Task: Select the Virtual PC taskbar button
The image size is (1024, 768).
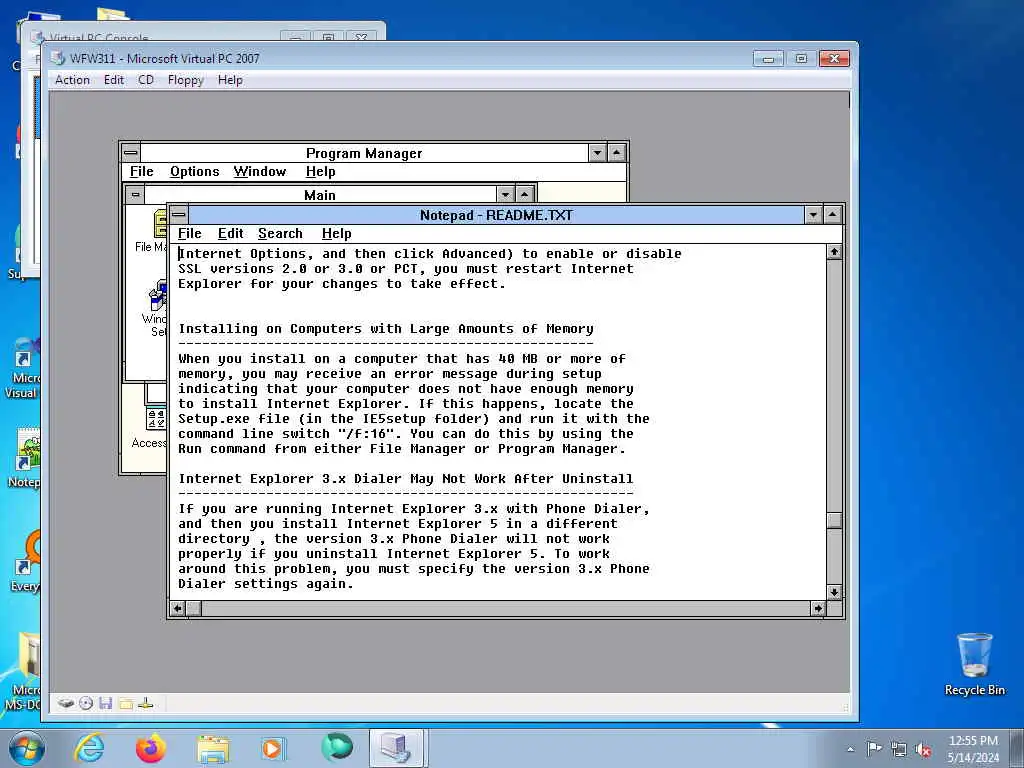Action: (396, 748)
